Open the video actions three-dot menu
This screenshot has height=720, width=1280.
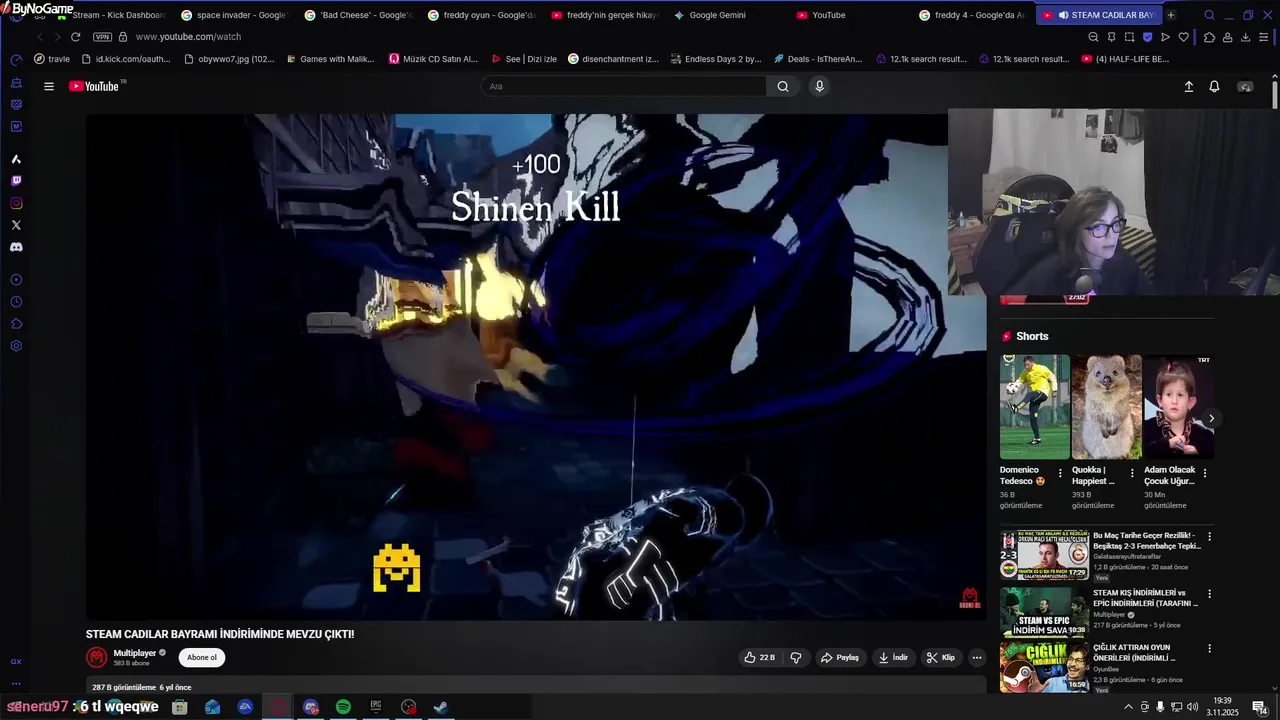[977, 657]
